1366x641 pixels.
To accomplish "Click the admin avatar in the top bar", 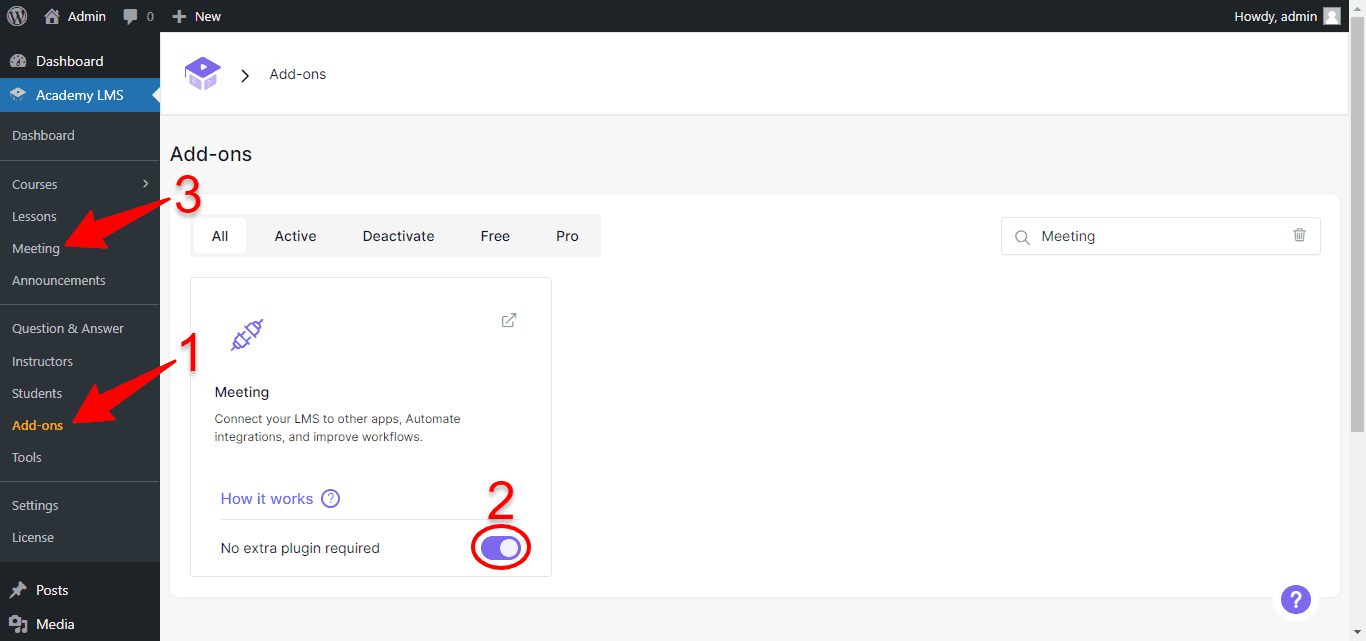I will tap(1331, 15).
